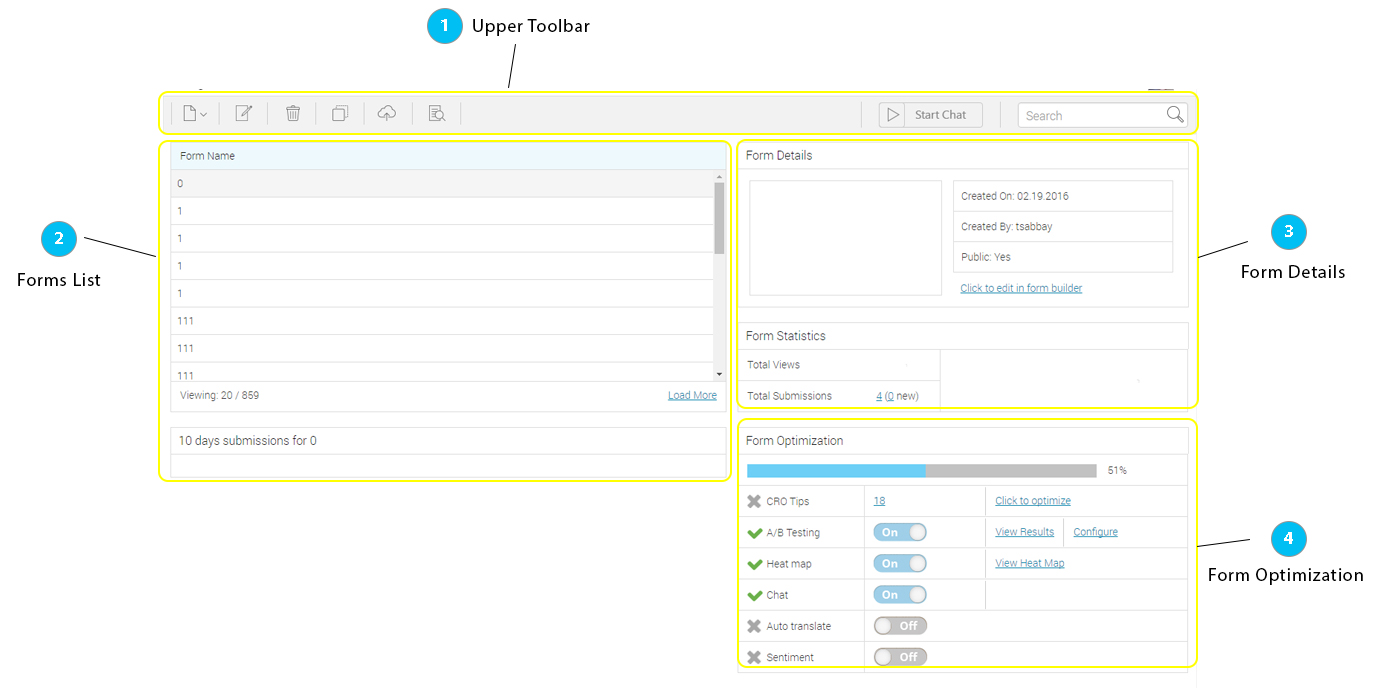This screenshot has height=688, width=1375.
Task: Delete the form with the trash icon
Action: pyautogui.click(x=293, y=114)
